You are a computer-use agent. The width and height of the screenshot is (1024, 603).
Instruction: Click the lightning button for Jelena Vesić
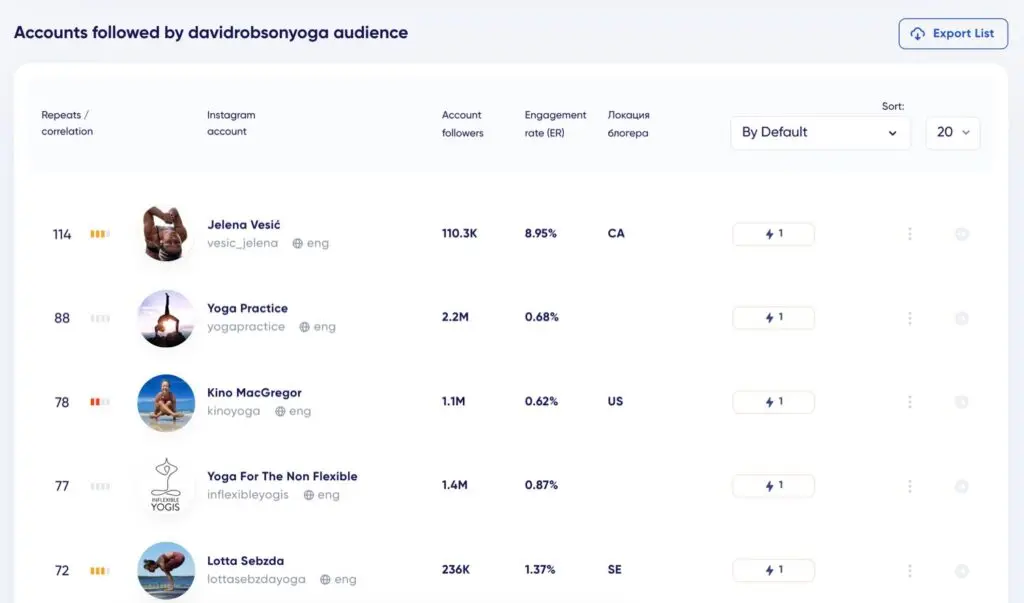tap(773, 234)
